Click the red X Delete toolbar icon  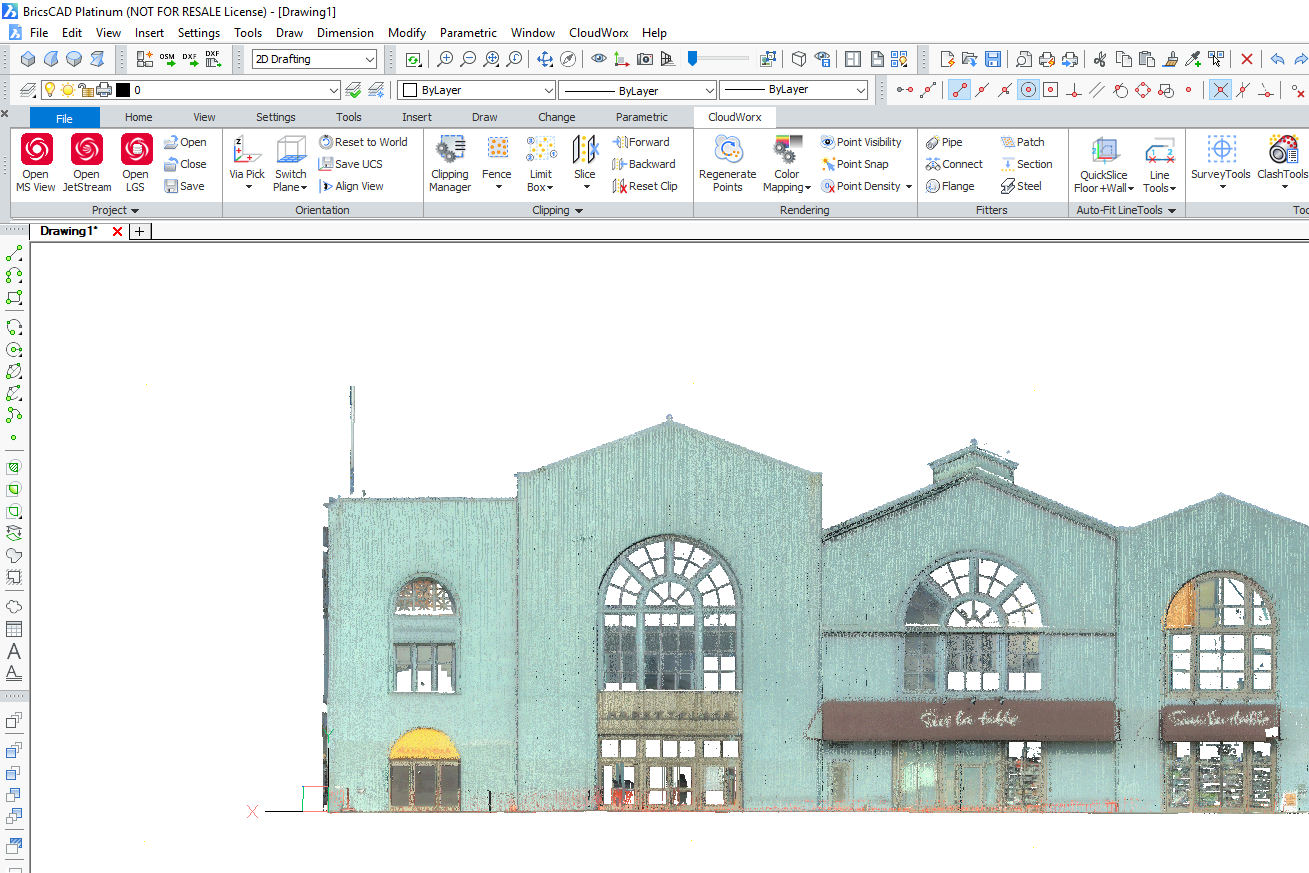click(x=1247, y=59)
